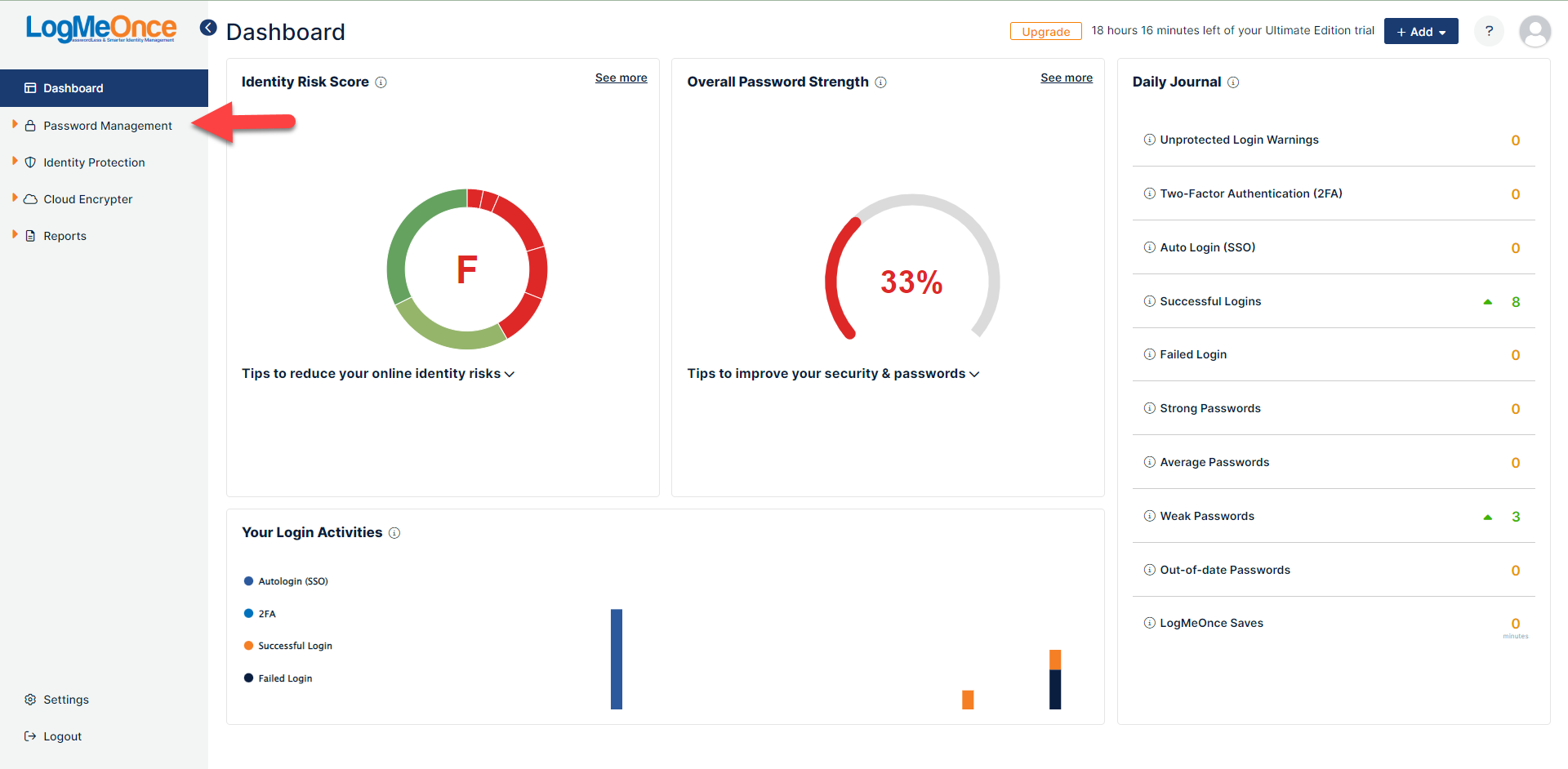The image size is (1568, 769).
Task: Click the Auto Login (SSO) label
Action: tap(1208, 247)
